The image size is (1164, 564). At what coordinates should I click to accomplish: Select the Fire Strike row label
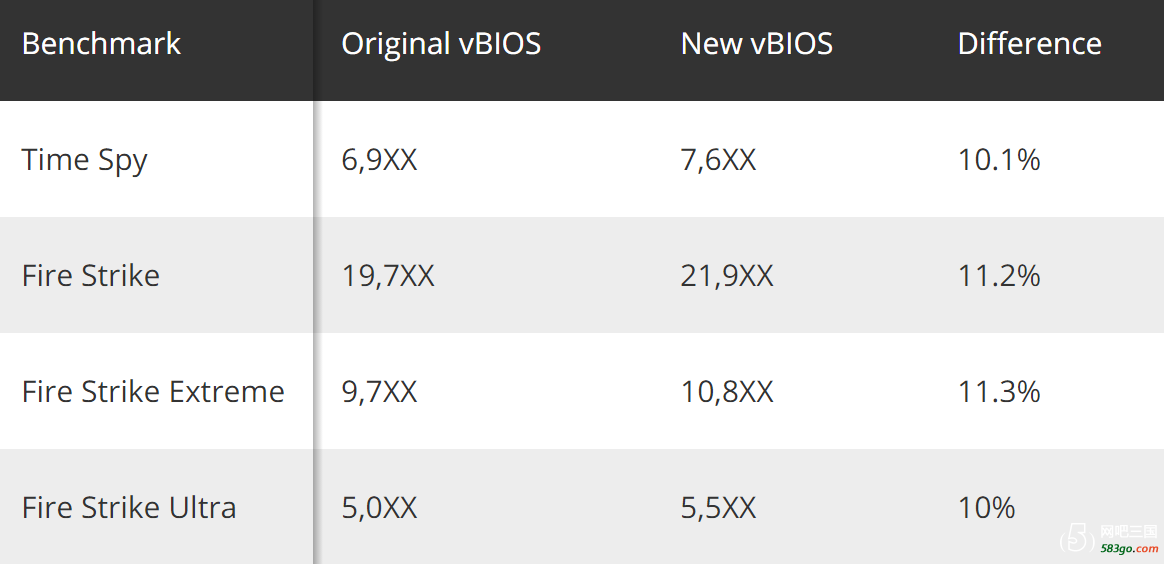coord(91,275)
